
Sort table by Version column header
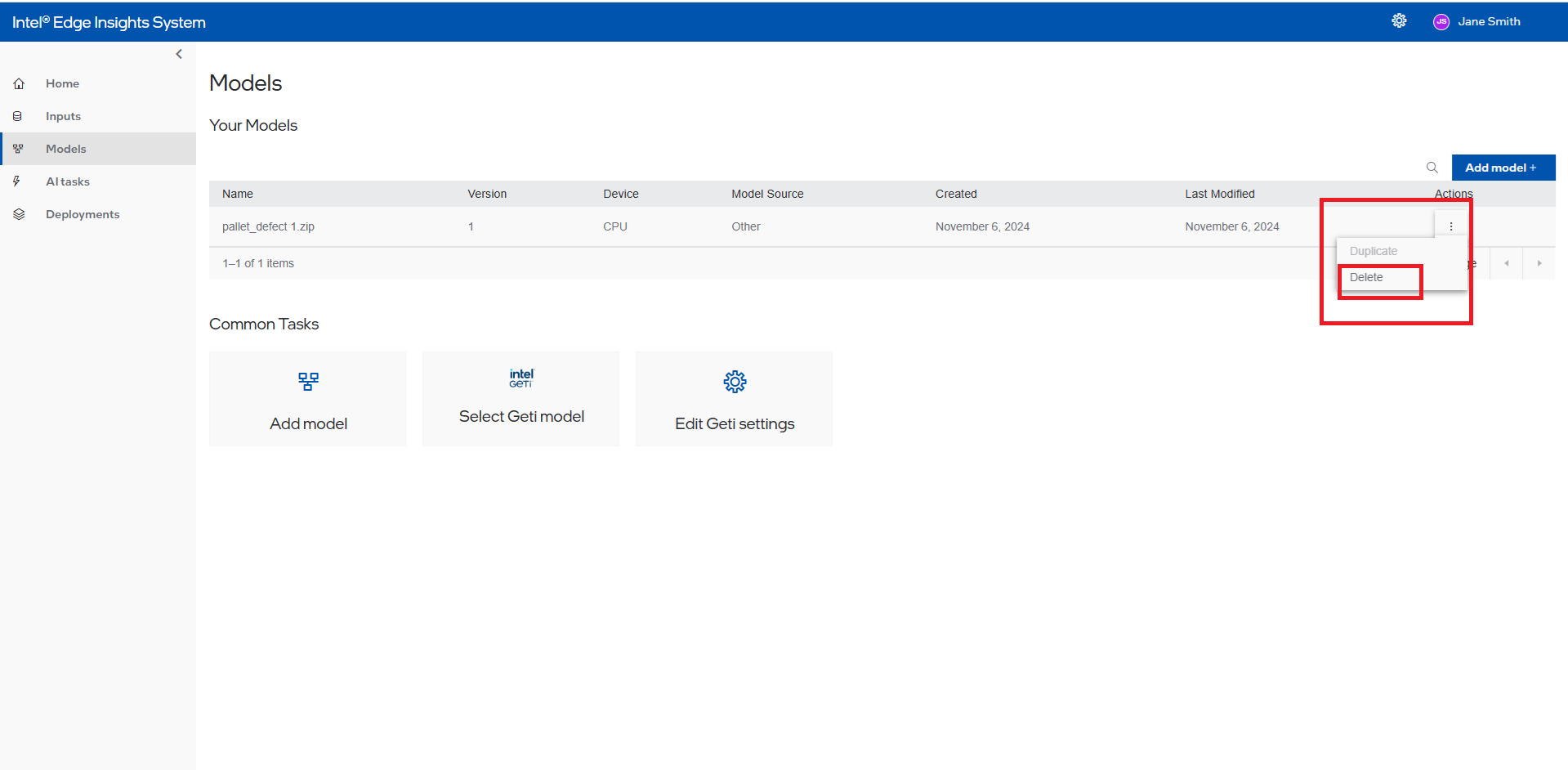(487, 194)
